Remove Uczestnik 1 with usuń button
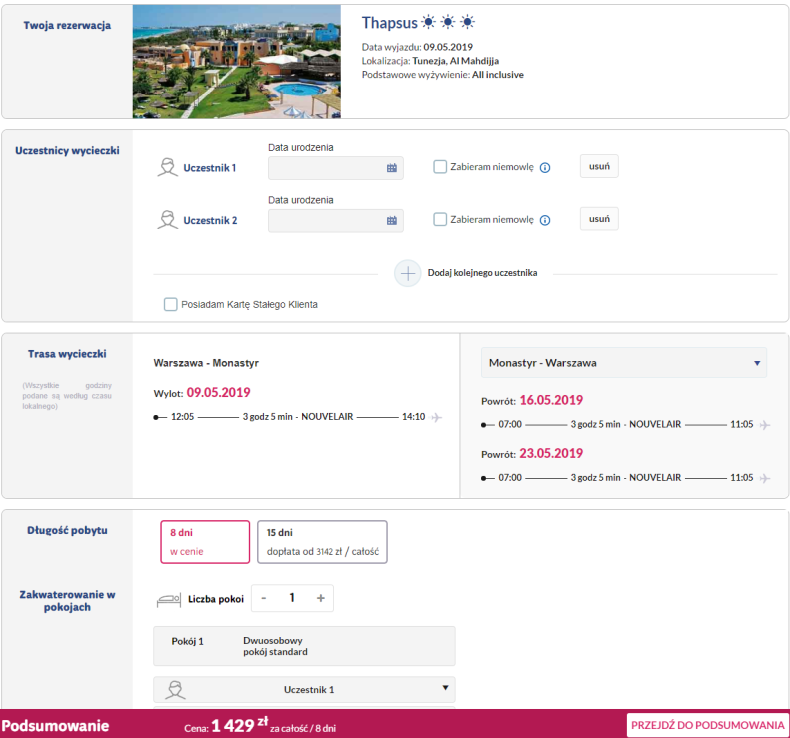The image size is (790, 738). (599, 166)
